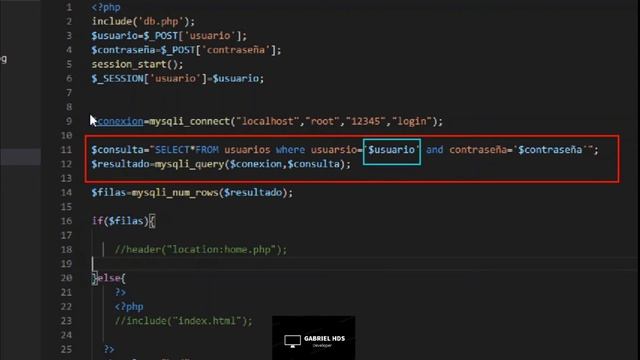This screenshot has height=360, width=640.
Task: Click the "12345" password string
Action: tap(365, 121)
